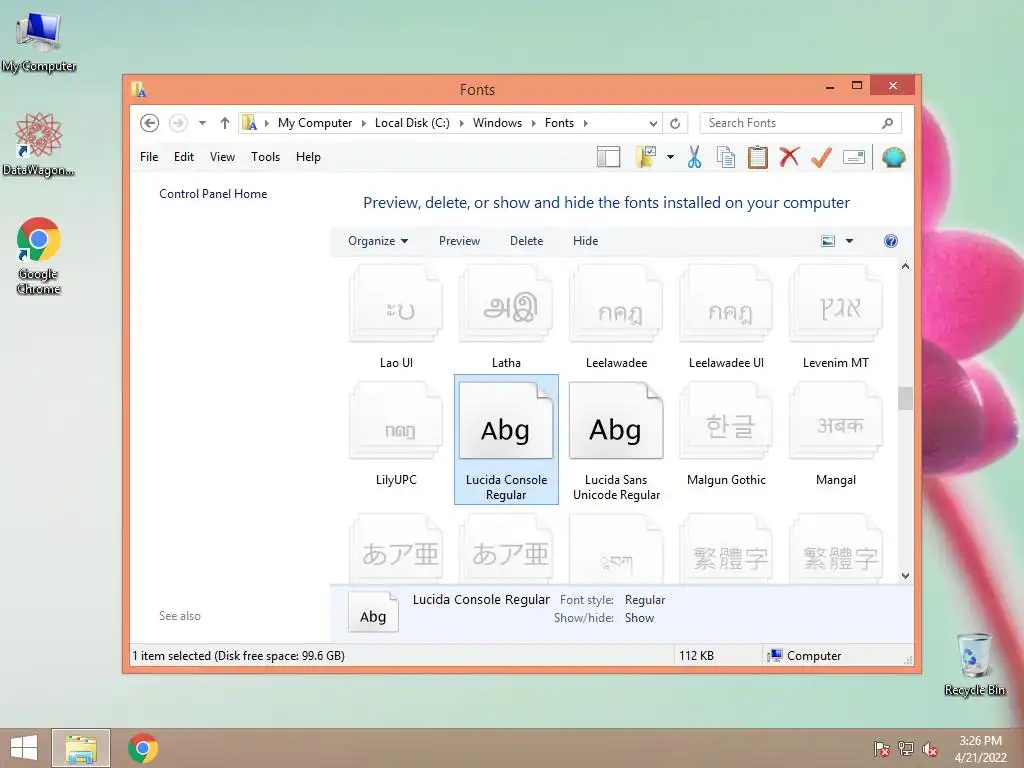Open the Organize dropdown

click(378, 241)
